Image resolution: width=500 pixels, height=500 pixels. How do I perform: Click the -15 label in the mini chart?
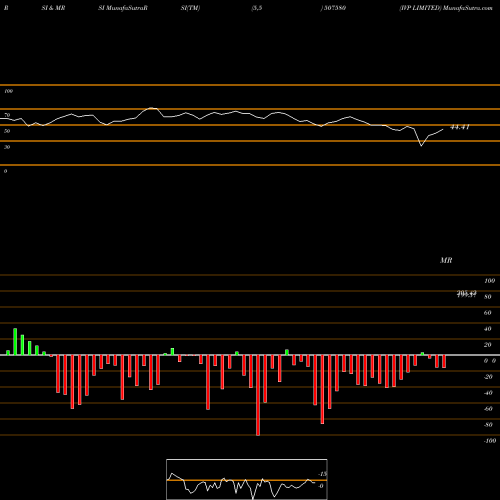point(322,474)
